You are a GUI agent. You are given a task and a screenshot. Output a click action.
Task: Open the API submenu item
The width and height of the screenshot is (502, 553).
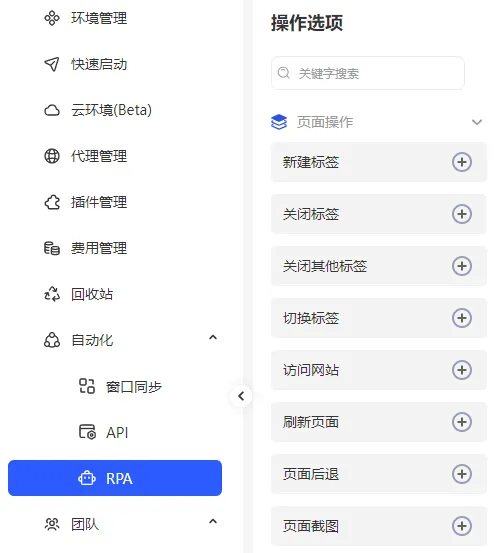115,432
